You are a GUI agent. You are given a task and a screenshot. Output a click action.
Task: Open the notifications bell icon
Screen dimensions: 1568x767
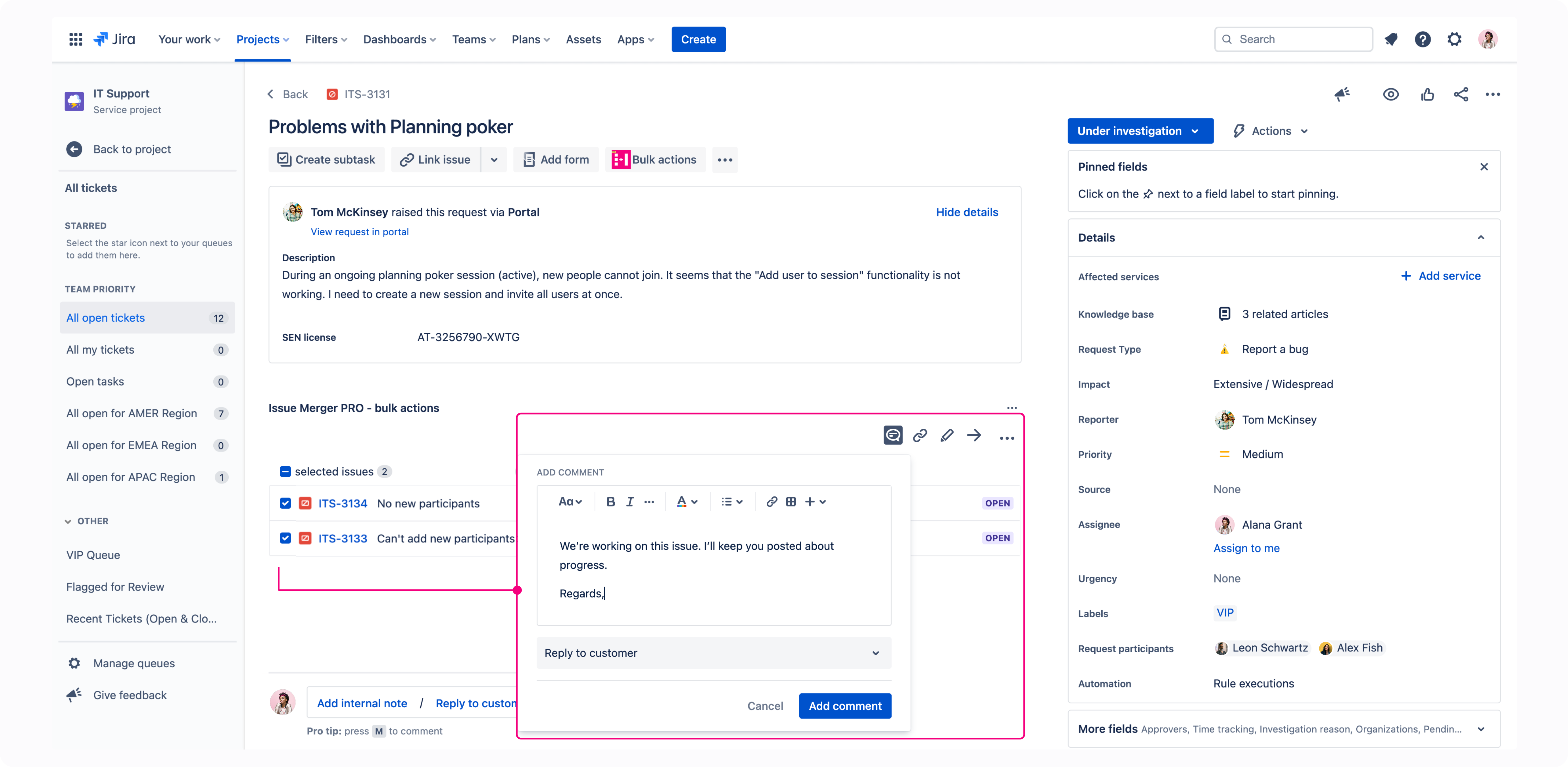(1391, 39)
